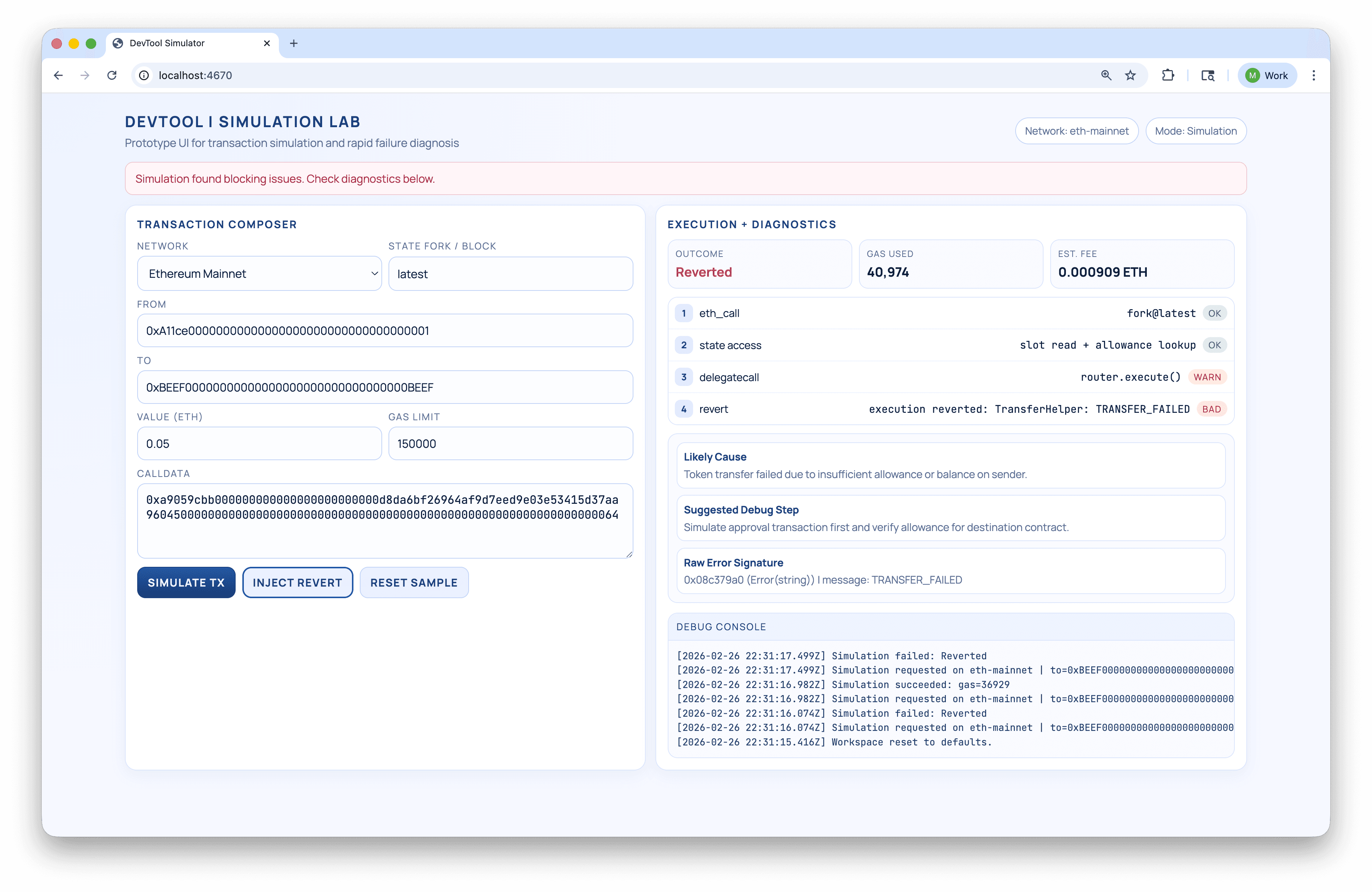
Task: Reload the page with the refresh icon
Action: pyautogui.click(x=112, y=75)
